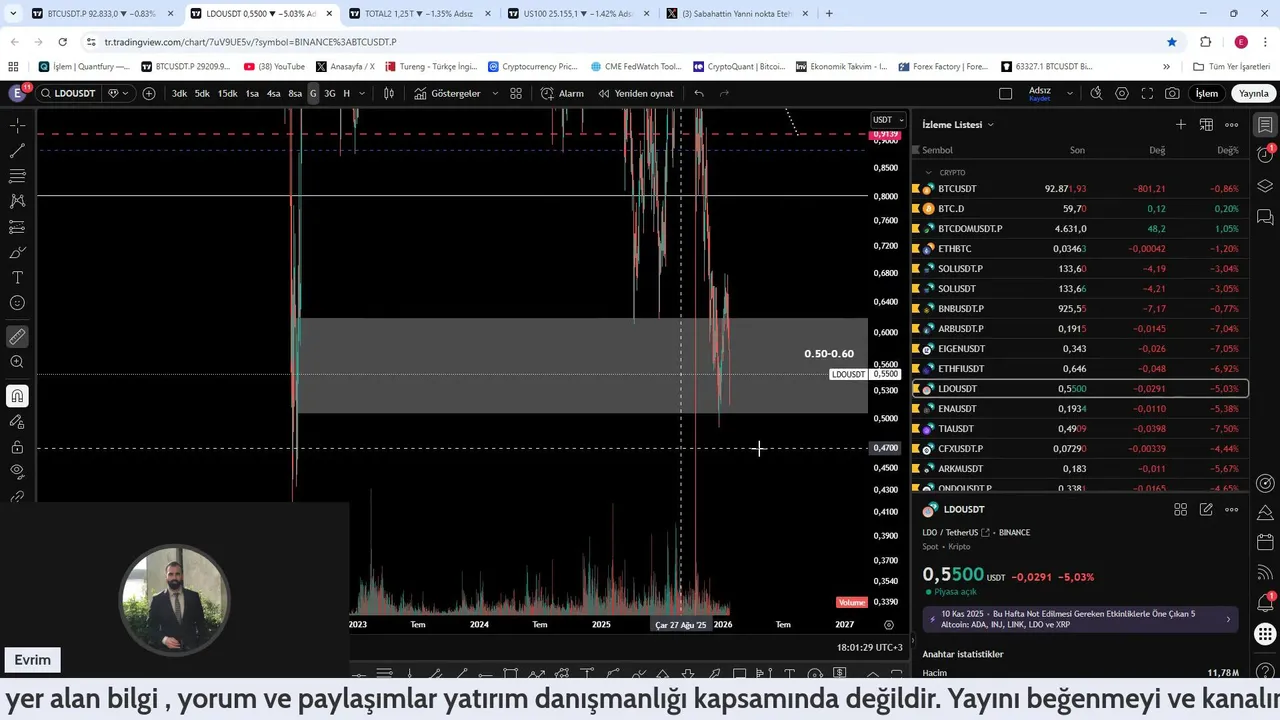The width and height of the screenshot is (1280, 720).
Task: Select the text annotation tool
Action: pyautogui.click(x=17, y=277)
